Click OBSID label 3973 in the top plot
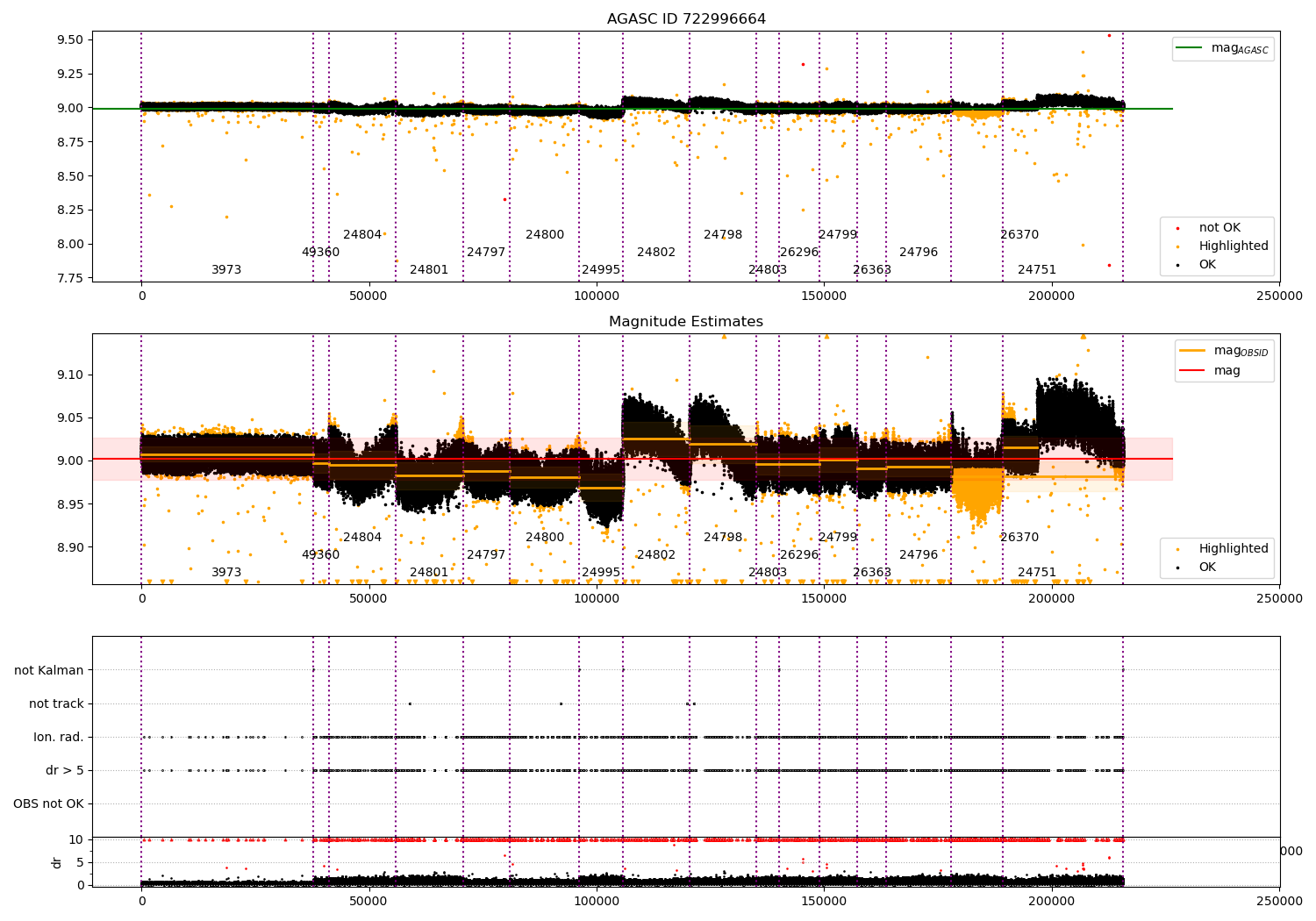 tap(226, 270)
